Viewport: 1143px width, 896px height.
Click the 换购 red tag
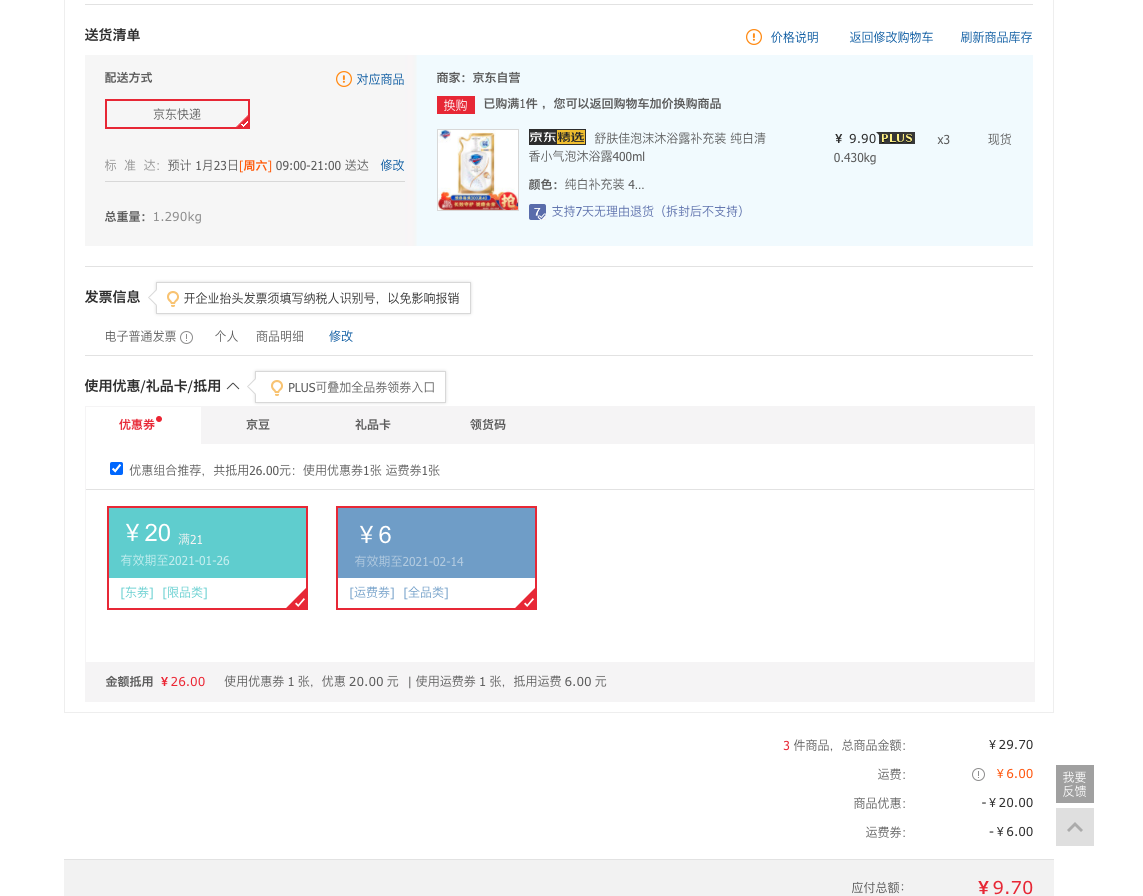tap(456, 104)
